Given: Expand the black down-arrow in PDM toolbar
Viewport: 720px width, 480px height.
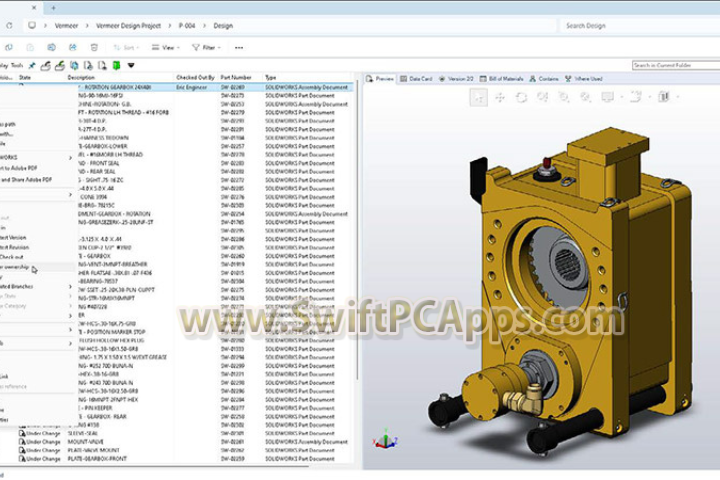Looking at the screenshot, I should [x=131, y=66].
